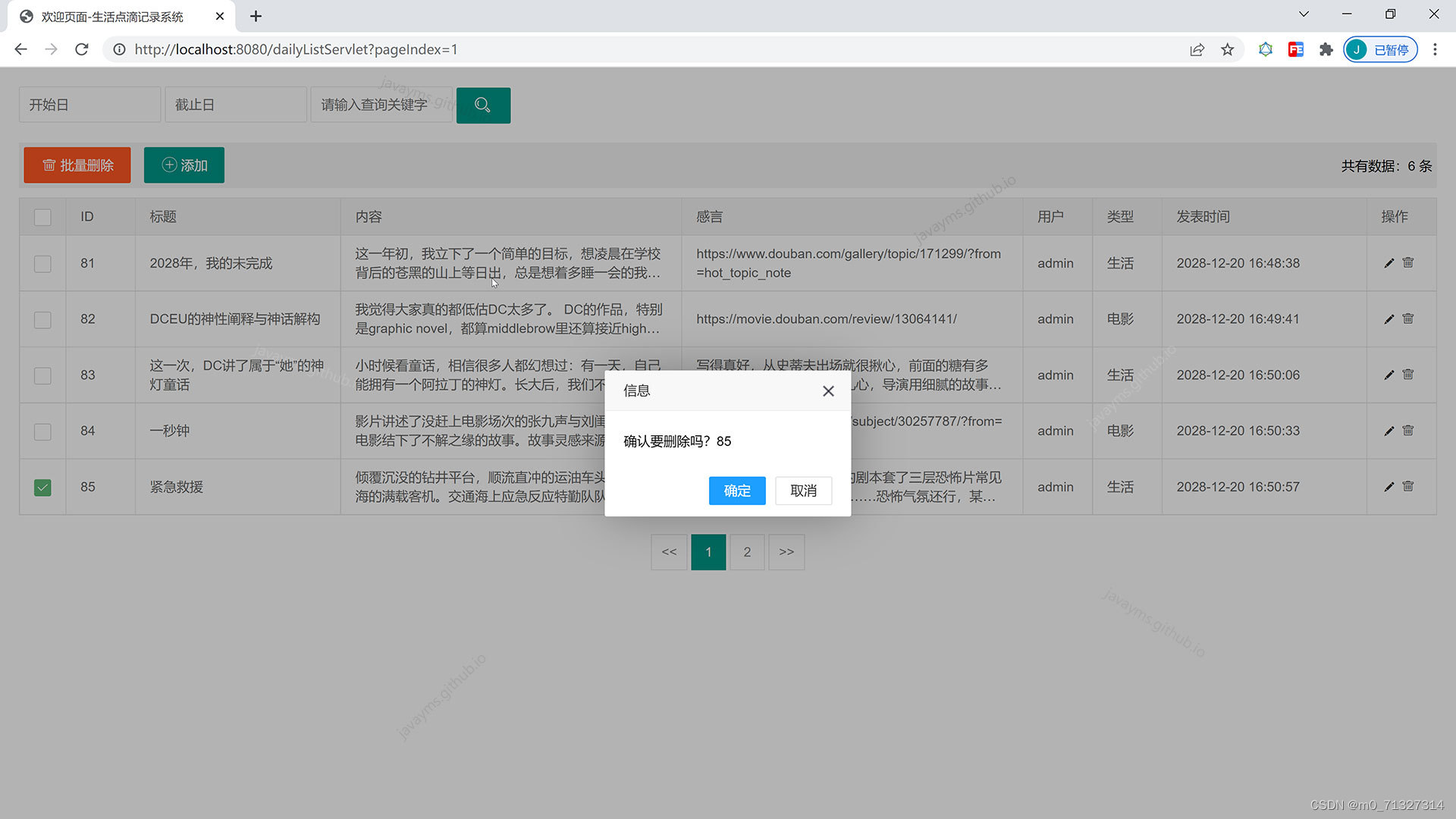Click the title 紧急救援
The image size is (1456, 819).
pos(177,487)
